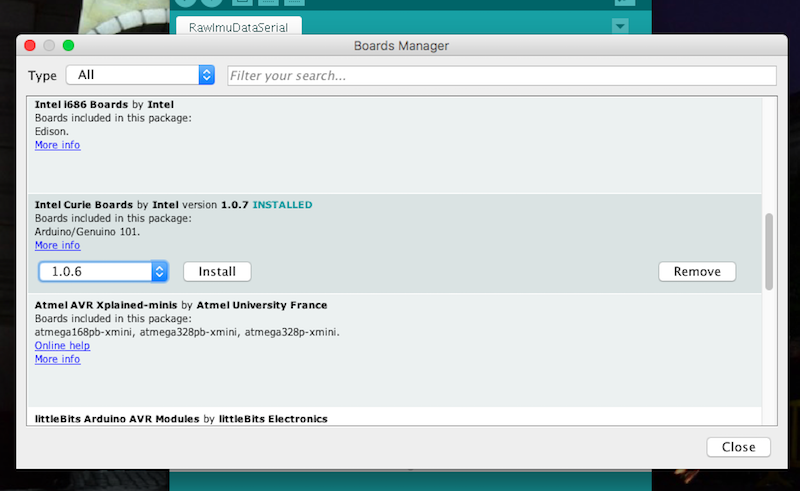This screenshot has width=800, height=491.
Task: Click the Install button
Action: [217, 272]
